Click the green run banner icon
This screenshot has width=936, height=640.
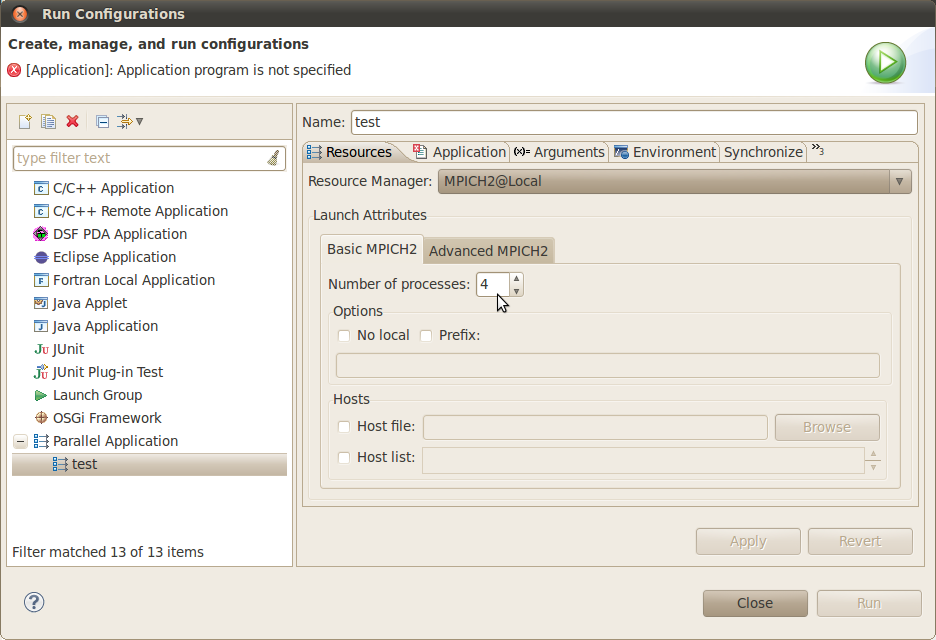click(x=885, y=63)
